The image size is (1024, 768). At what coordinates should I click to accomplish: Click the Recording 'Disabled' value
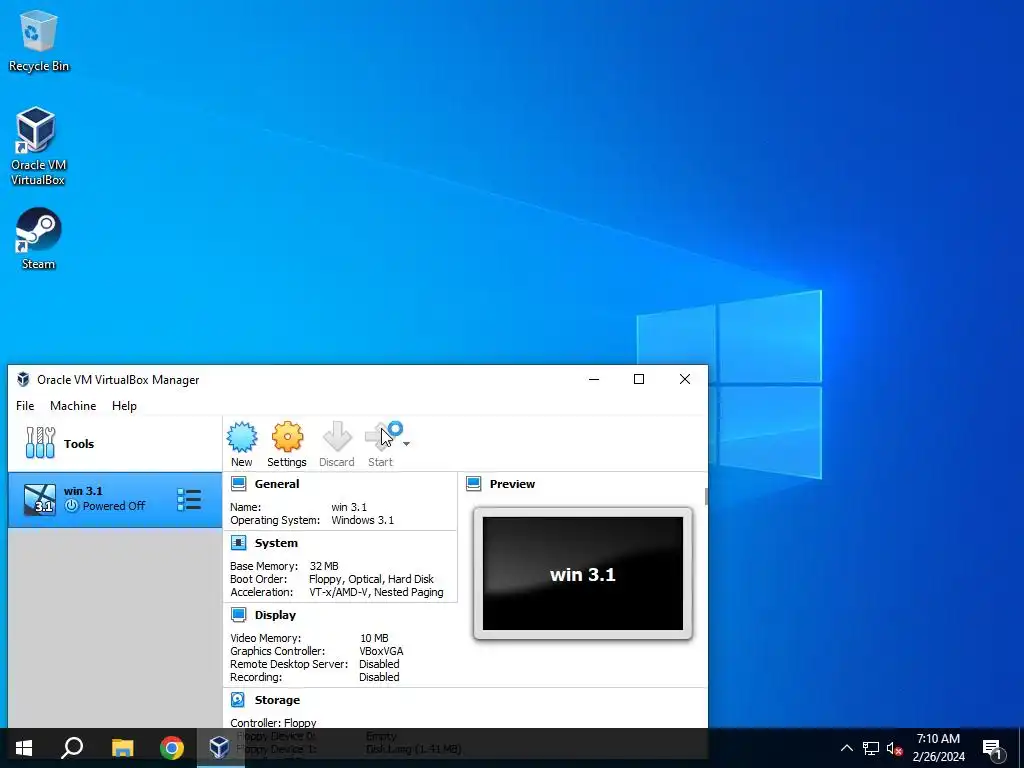pyautogui.click(x=379, y=677)
